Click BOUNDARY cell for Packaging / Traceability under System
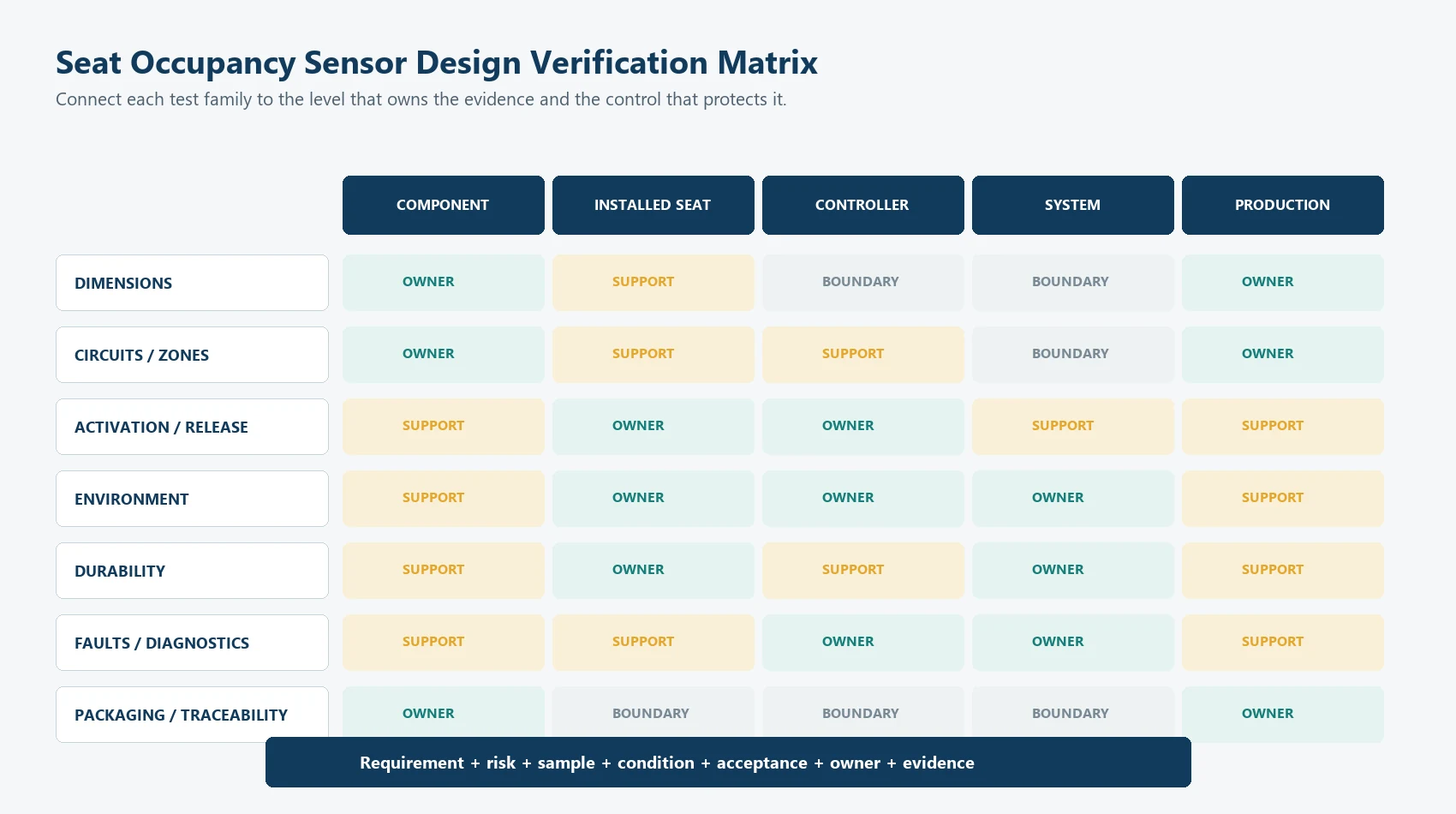This screenshot has width=1456, height=814. pos(1073,712)
